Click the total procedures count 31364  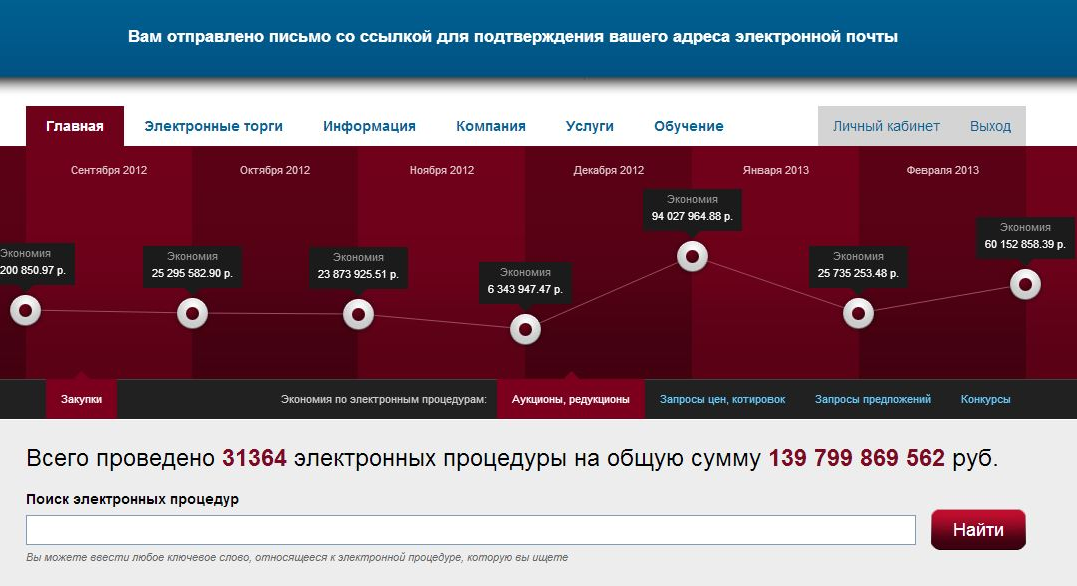(254, 458)
